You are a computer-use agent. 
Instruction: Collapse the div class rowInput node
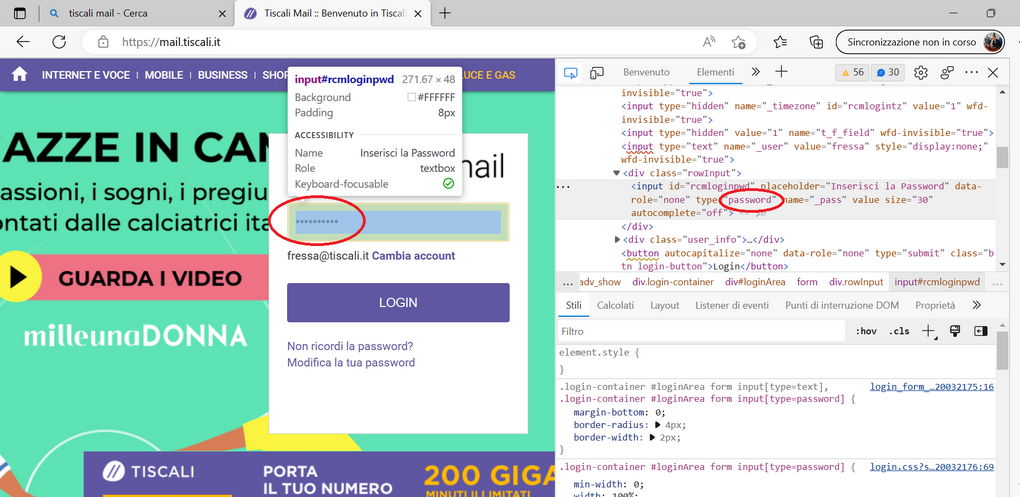pyautogui.click(x=616, y=173)
